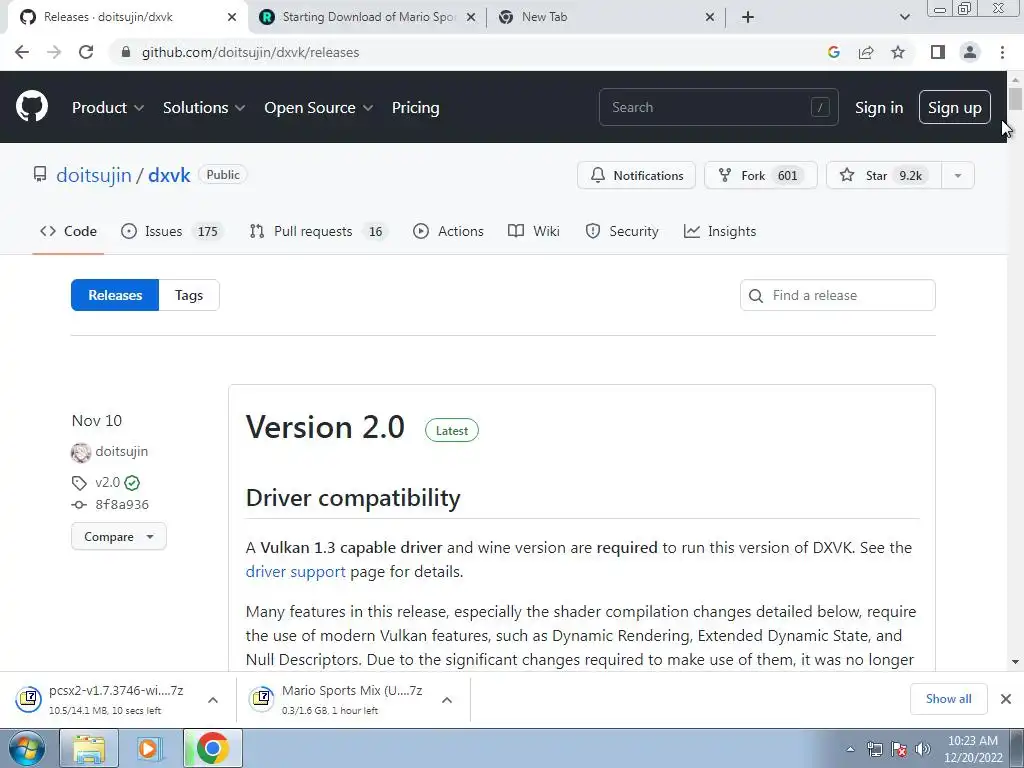This screenshot has height=768, width=1024.
Task: Open the Pricing page
Action: point(415,108)
